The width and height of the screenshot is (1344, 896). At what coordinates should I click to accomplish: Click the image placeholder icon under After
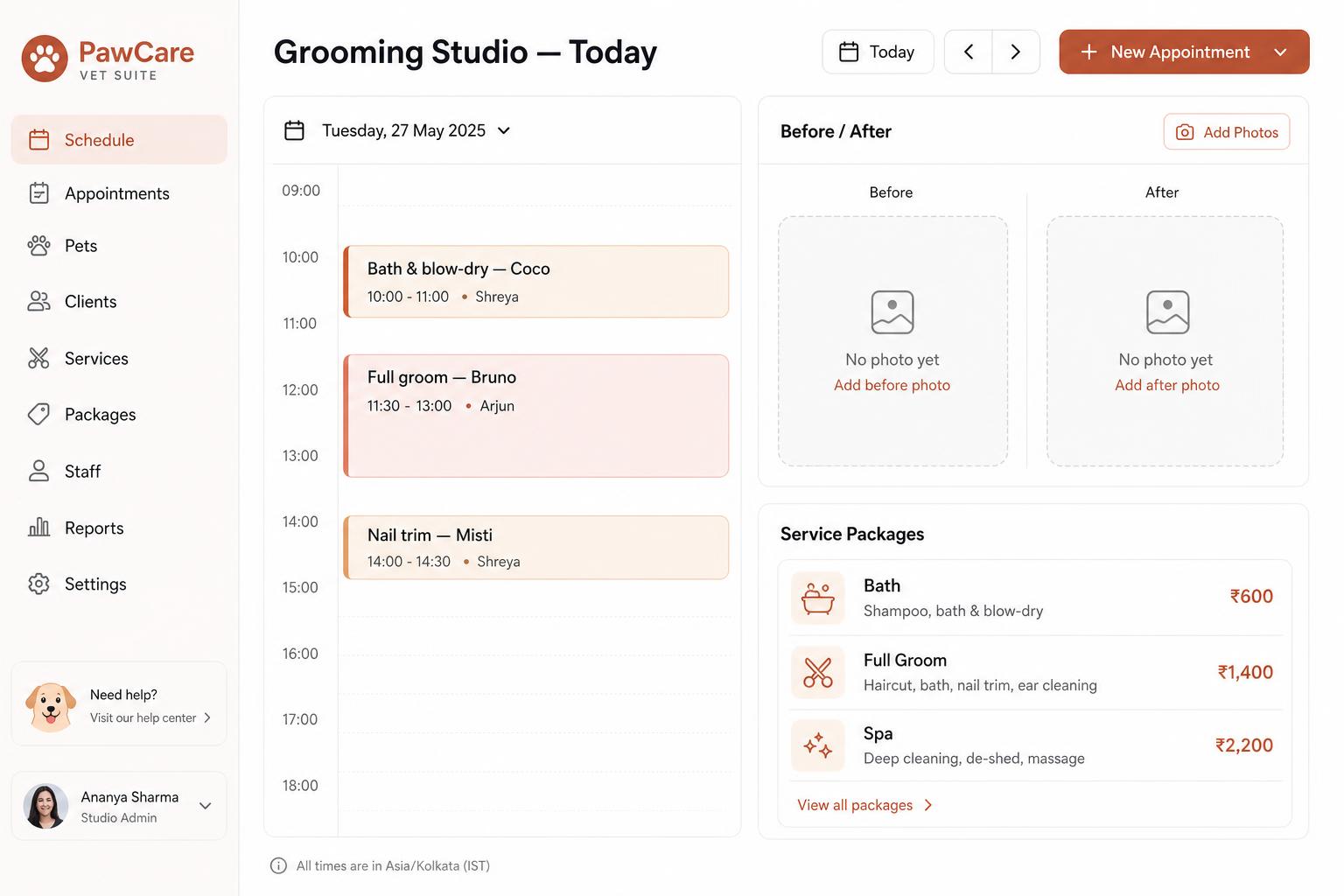1167,312
